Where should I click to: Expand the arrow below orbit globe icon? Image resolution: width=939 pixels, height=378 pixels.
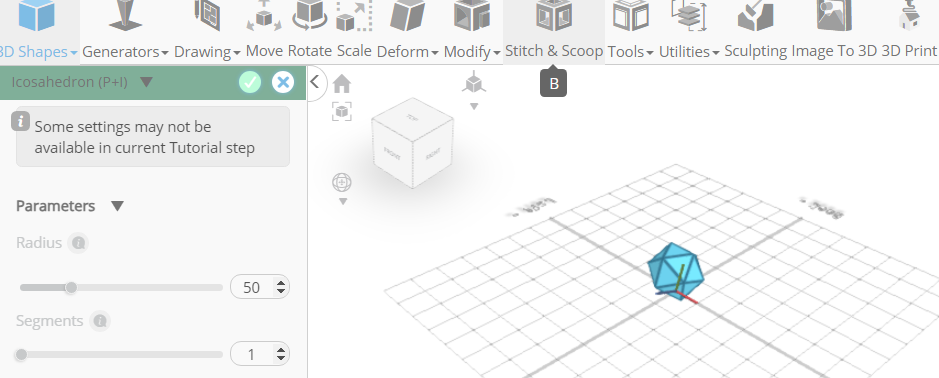(343, 202)
